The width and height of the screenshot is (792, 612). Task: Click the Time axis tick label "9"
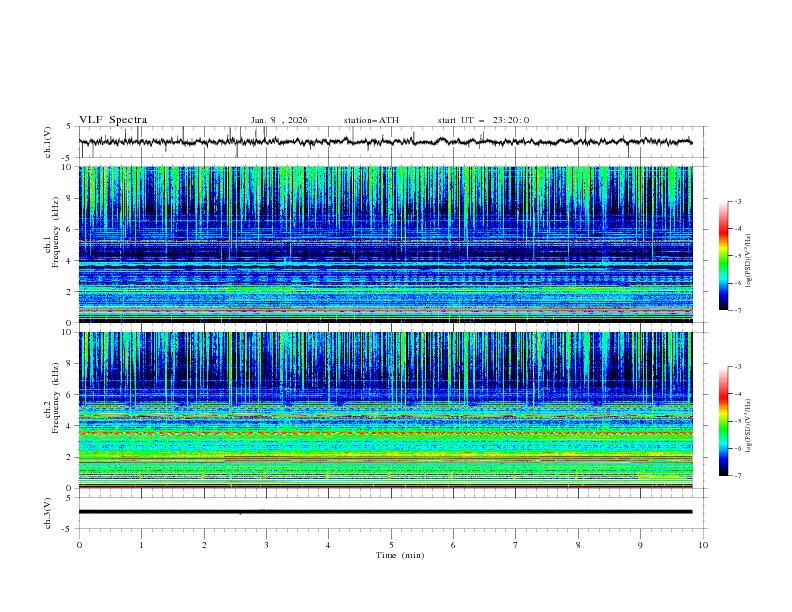pyautogui.click(x=640, y=545)
